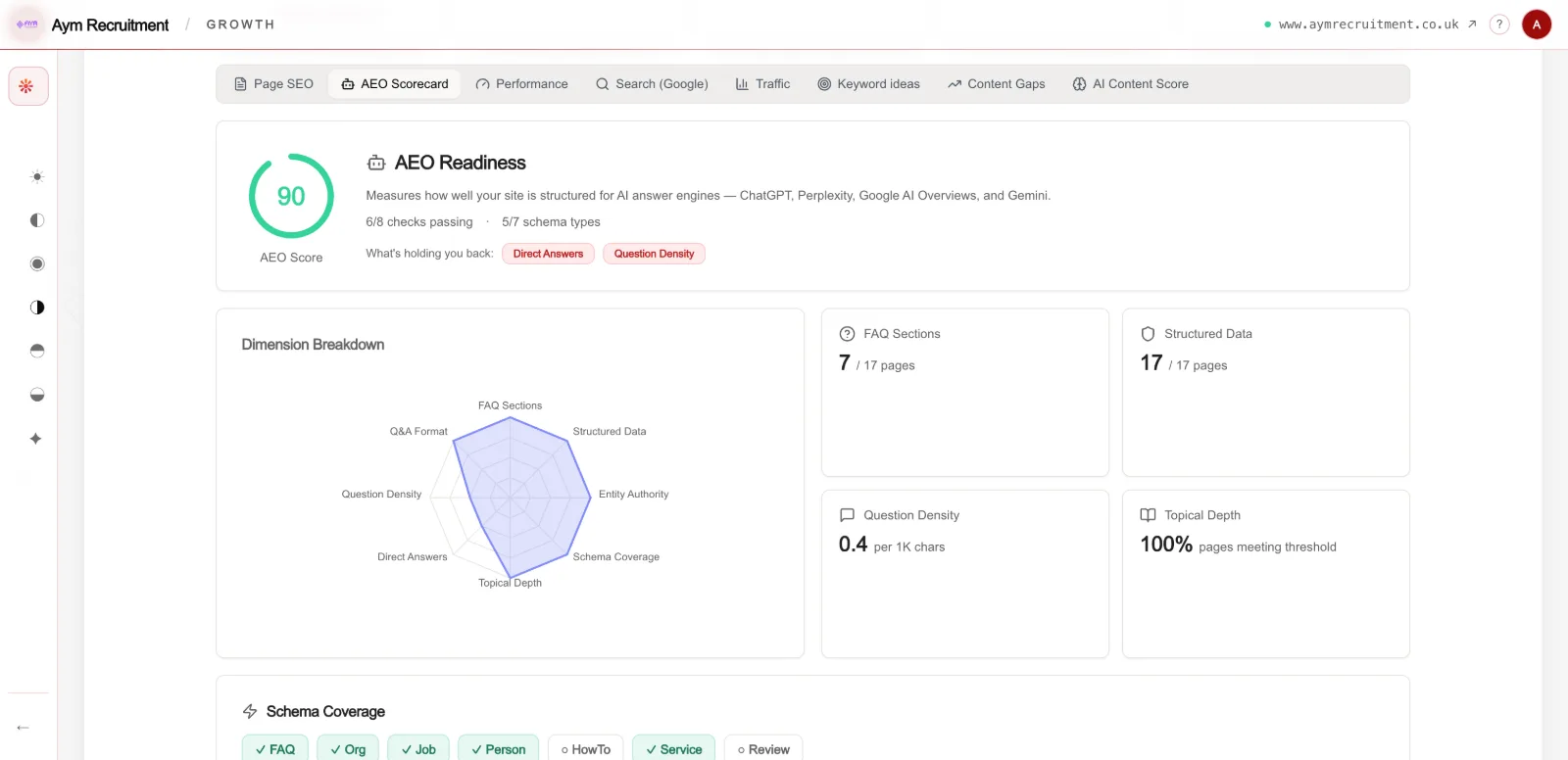Click the Q&A Format radar label
Image resolution: width=1568 pixels, height=760 pixels.
(x=418, y=432)
